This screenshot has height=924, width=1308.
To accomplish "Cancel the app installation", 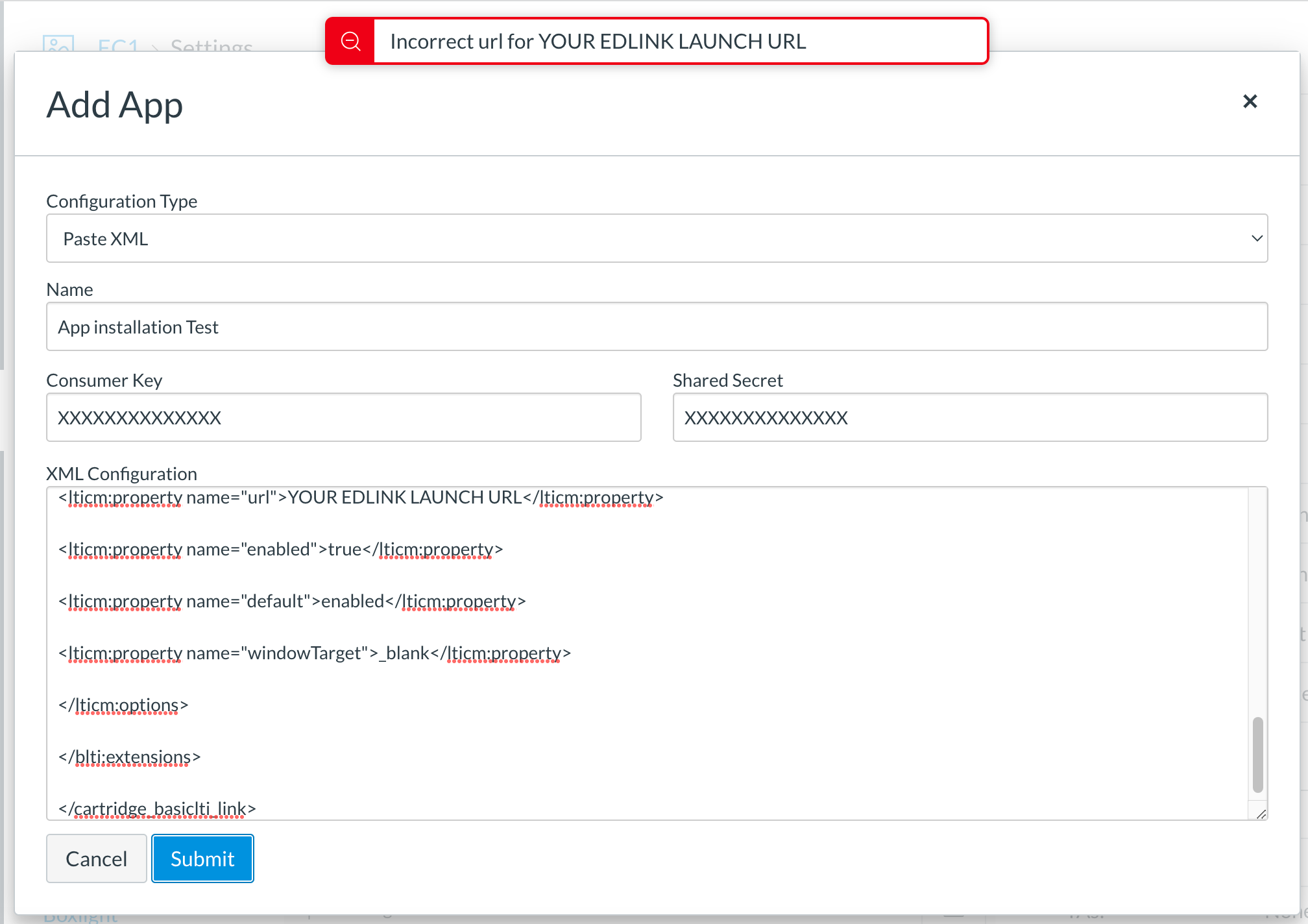I will click(x=96, y=858).
